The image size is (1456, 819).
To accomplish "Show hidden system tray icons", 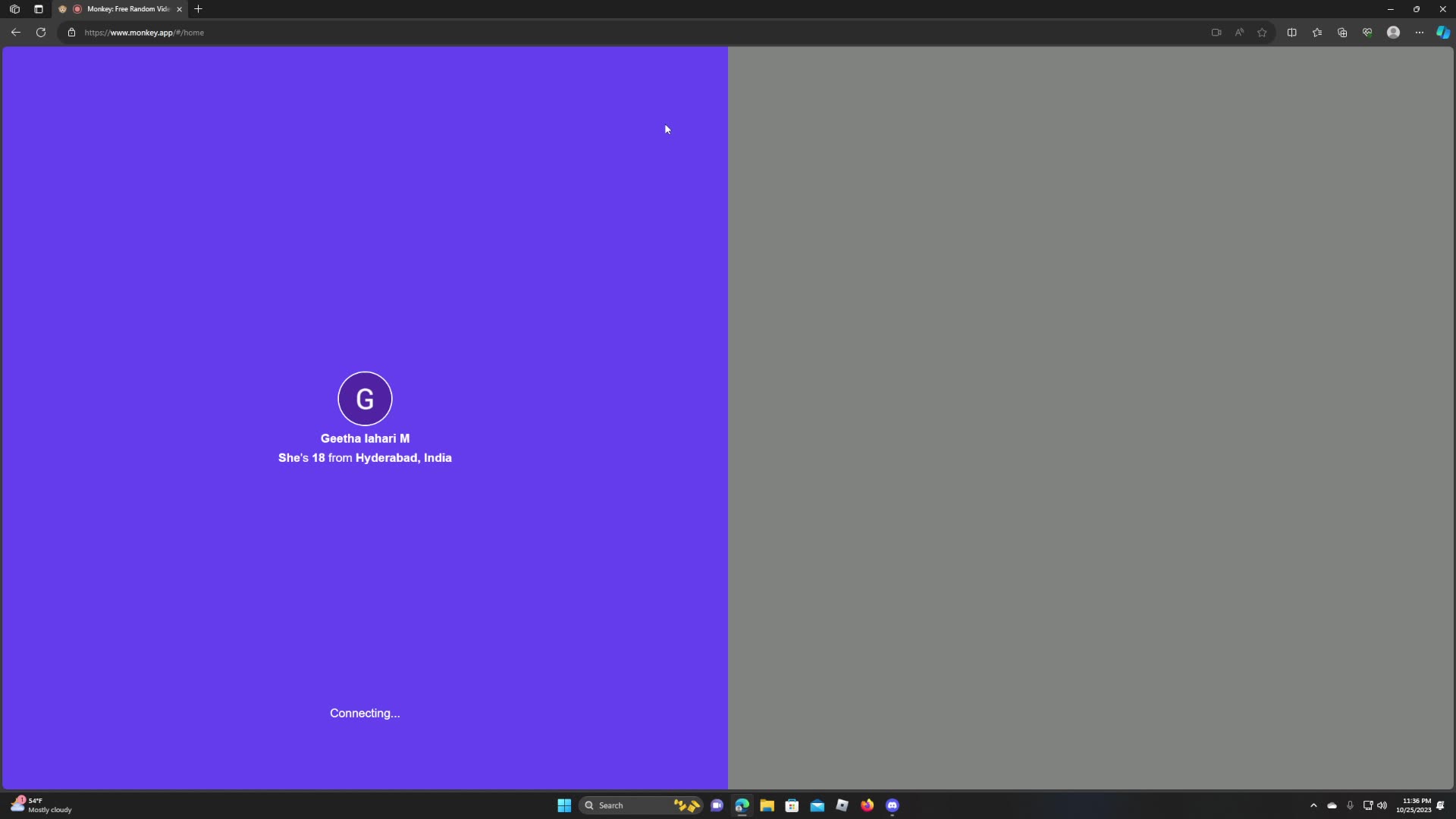I will pos(1313,805).
